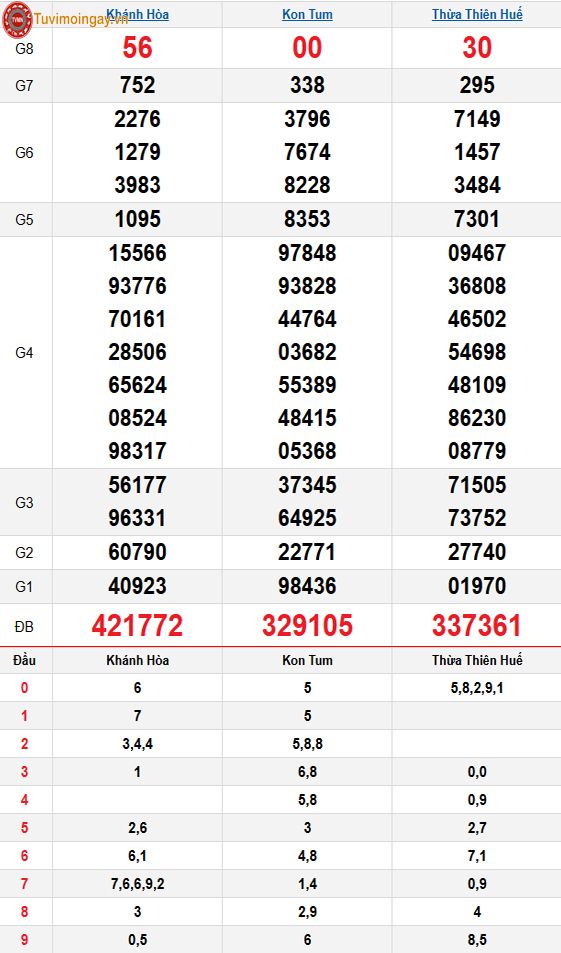
Task: Click Huế tail values 5,8,2,9,1
Action: [x=477, y=688]
